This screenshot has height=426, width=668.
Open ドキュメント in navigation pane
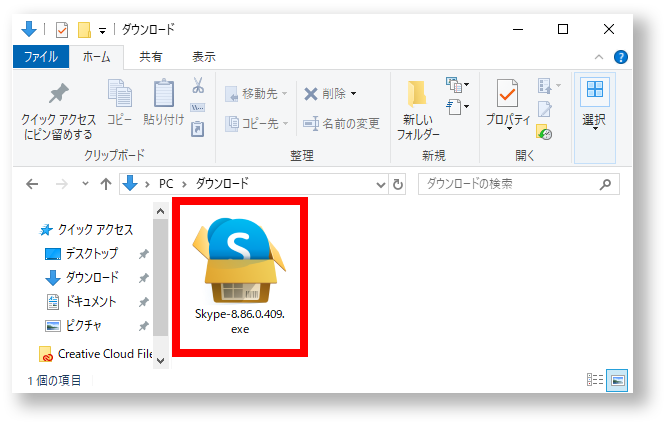(x=81, y=302)
